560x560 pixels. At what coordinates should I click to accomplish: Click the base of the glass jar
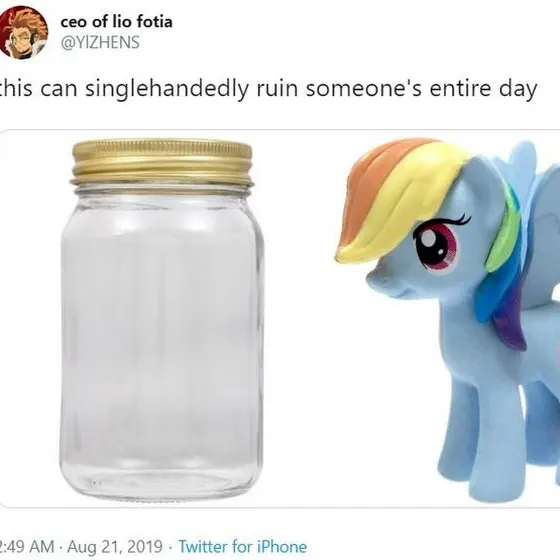point(162,482)
